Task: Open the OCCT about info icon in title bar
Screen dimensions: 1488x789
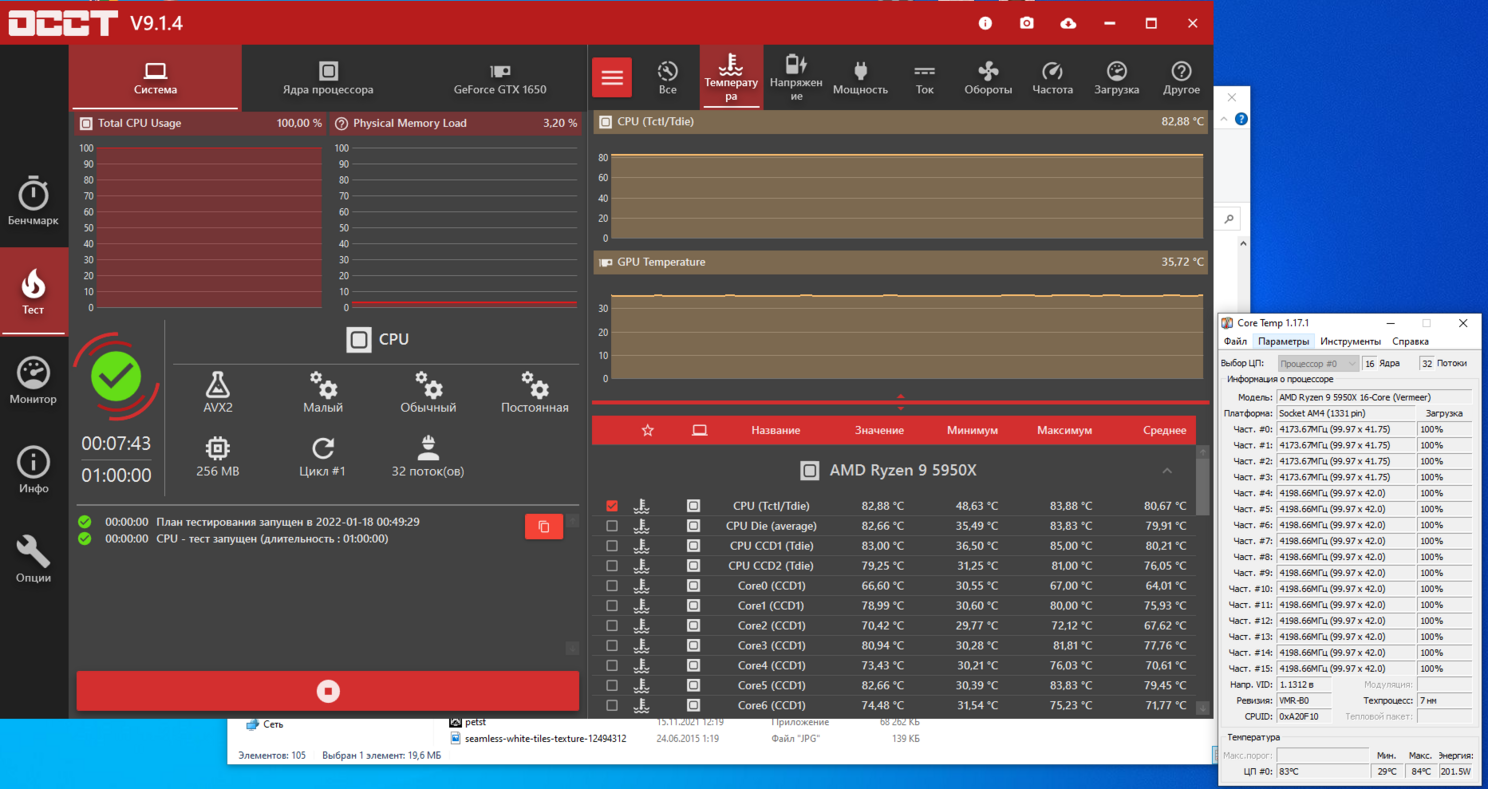Action: (985, 23)
